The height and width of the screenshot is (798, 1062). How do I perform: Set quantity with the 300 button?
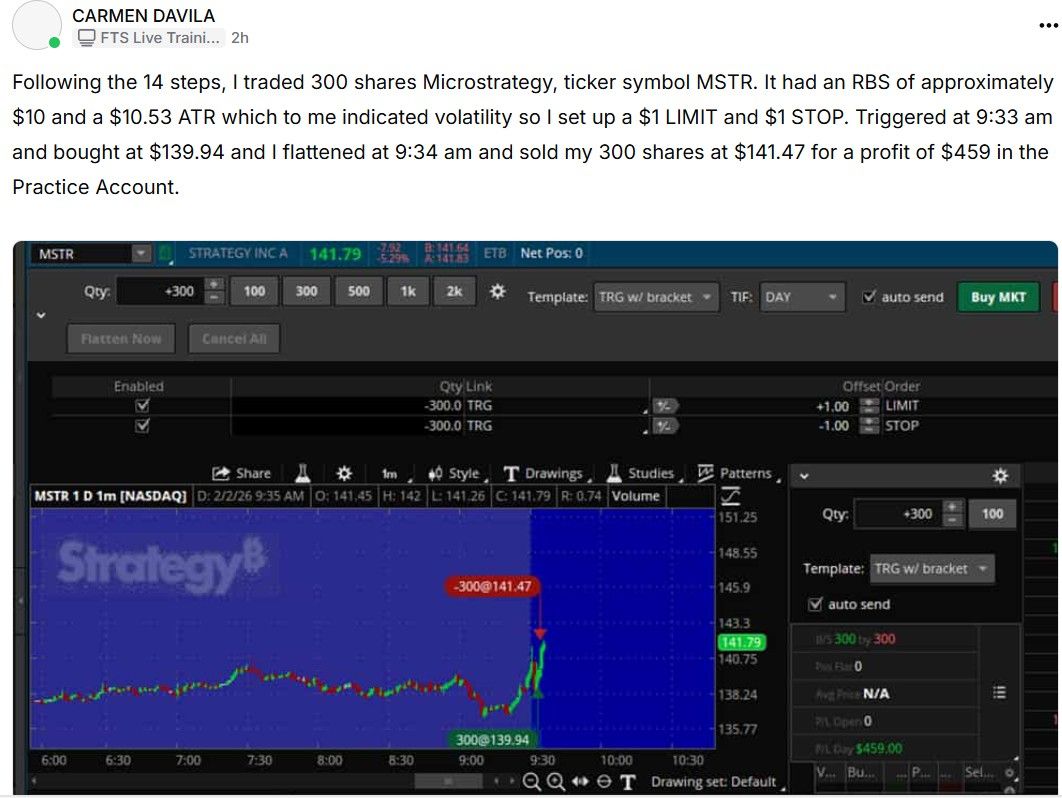306,291
